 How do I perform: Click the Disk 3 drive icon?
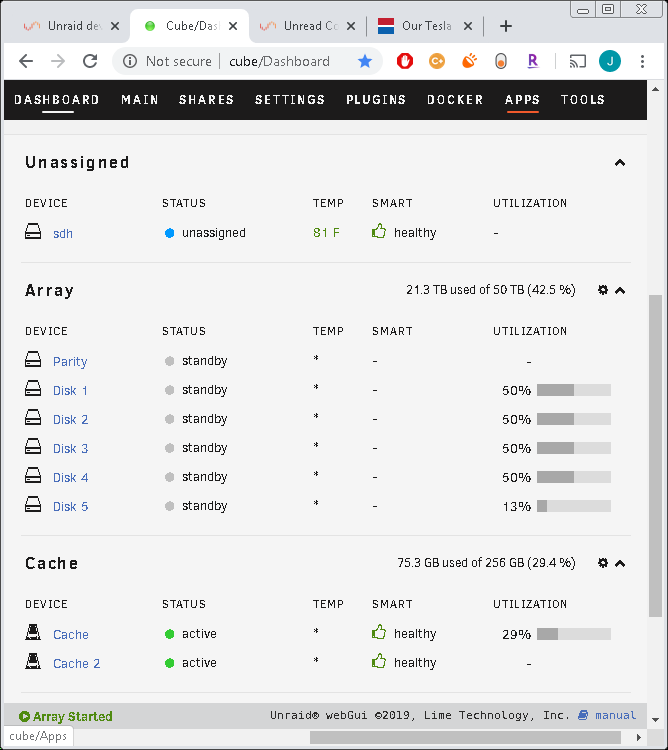[x=33, y=446]
